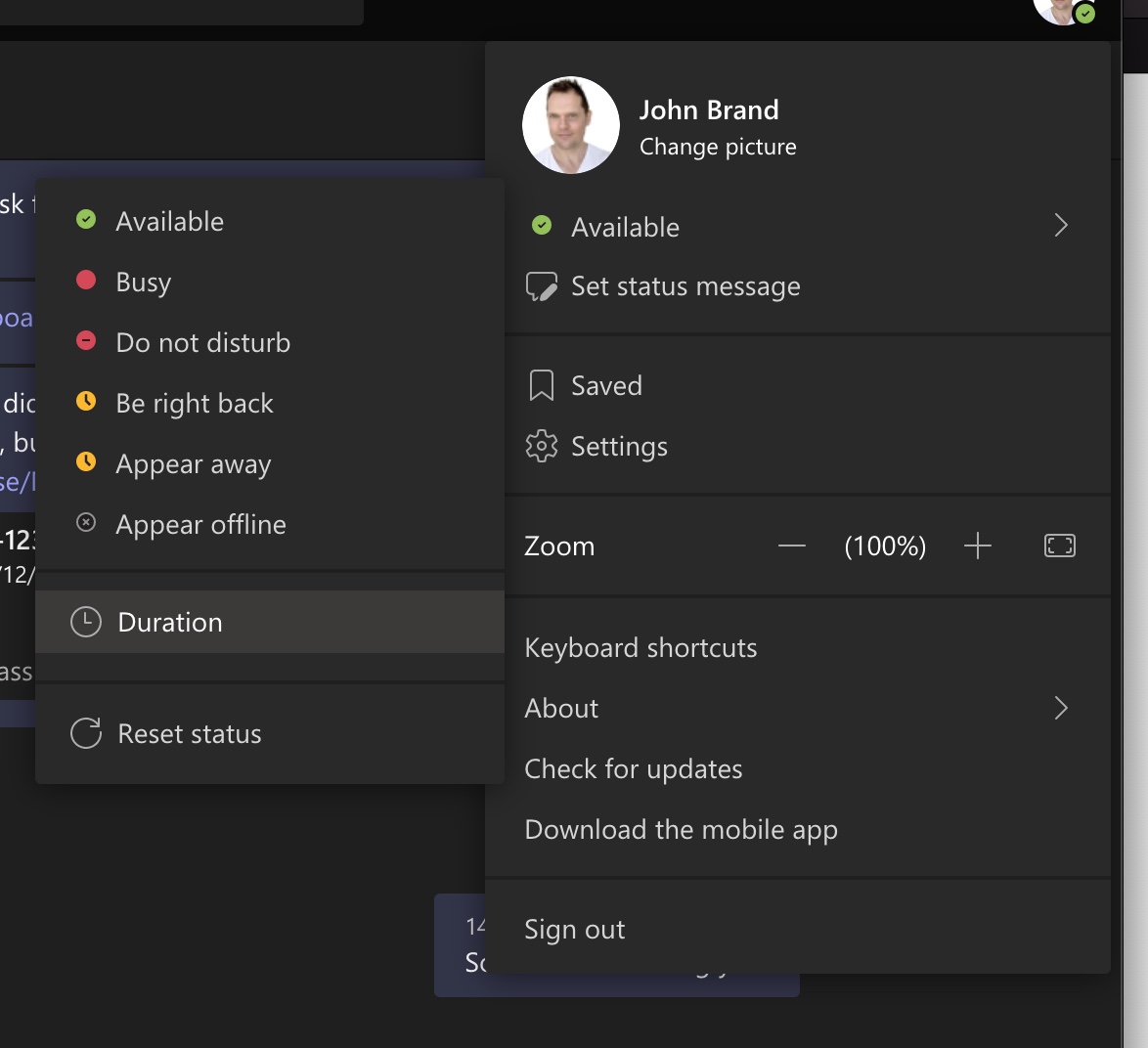This screenshot has width=1148, height=1048.
Task: Click John Brand's profile picture in menu
Action: (571, 125)
